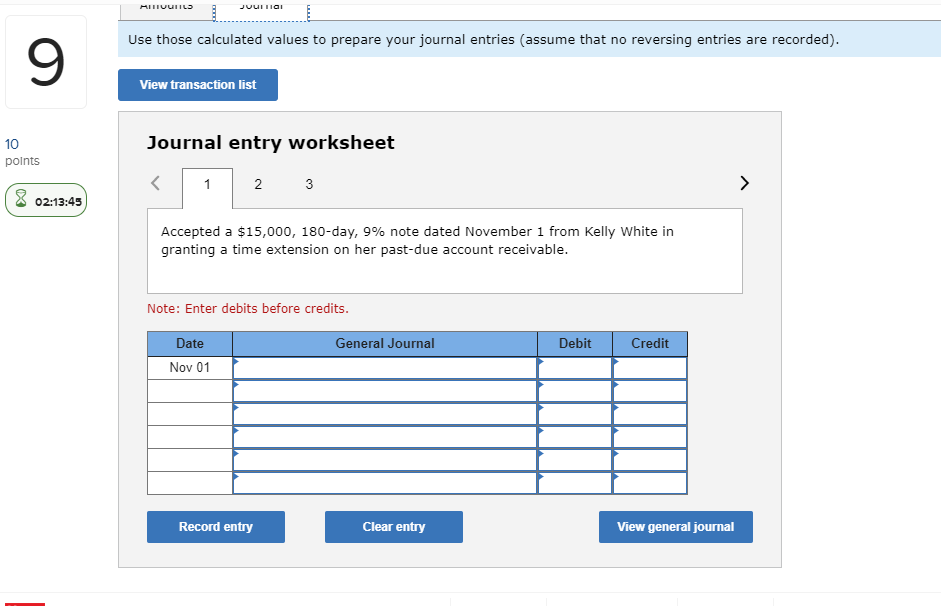The image size is (941, 606).
Task: Select the fifth row General Journal account field
Action: 385,460
